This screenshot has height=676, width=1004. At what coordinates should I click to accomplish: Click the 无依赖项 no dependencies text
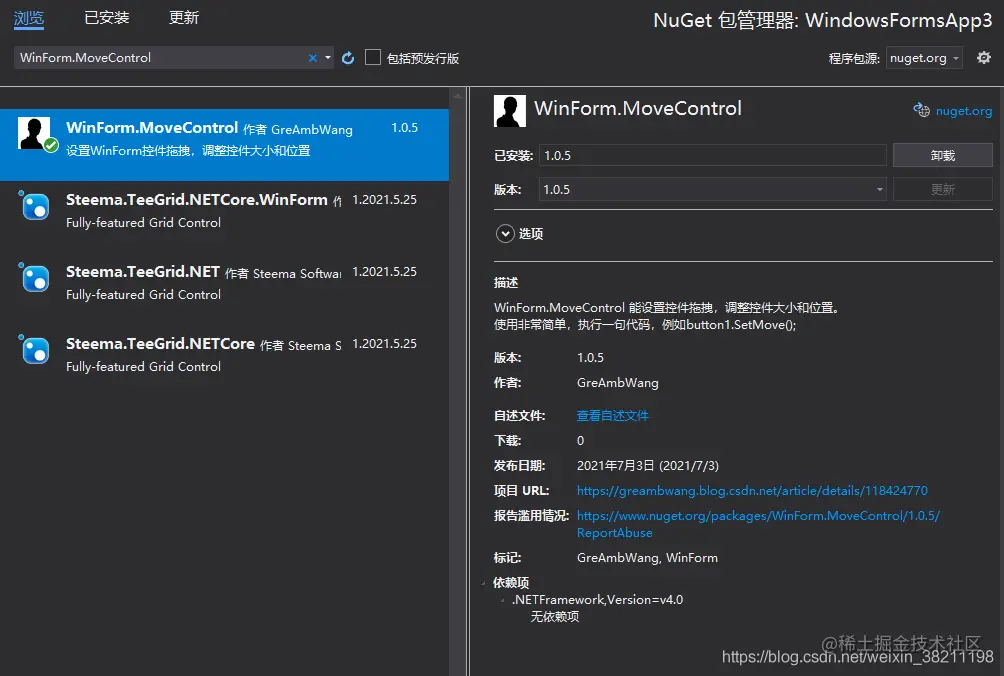click(555, 616)
